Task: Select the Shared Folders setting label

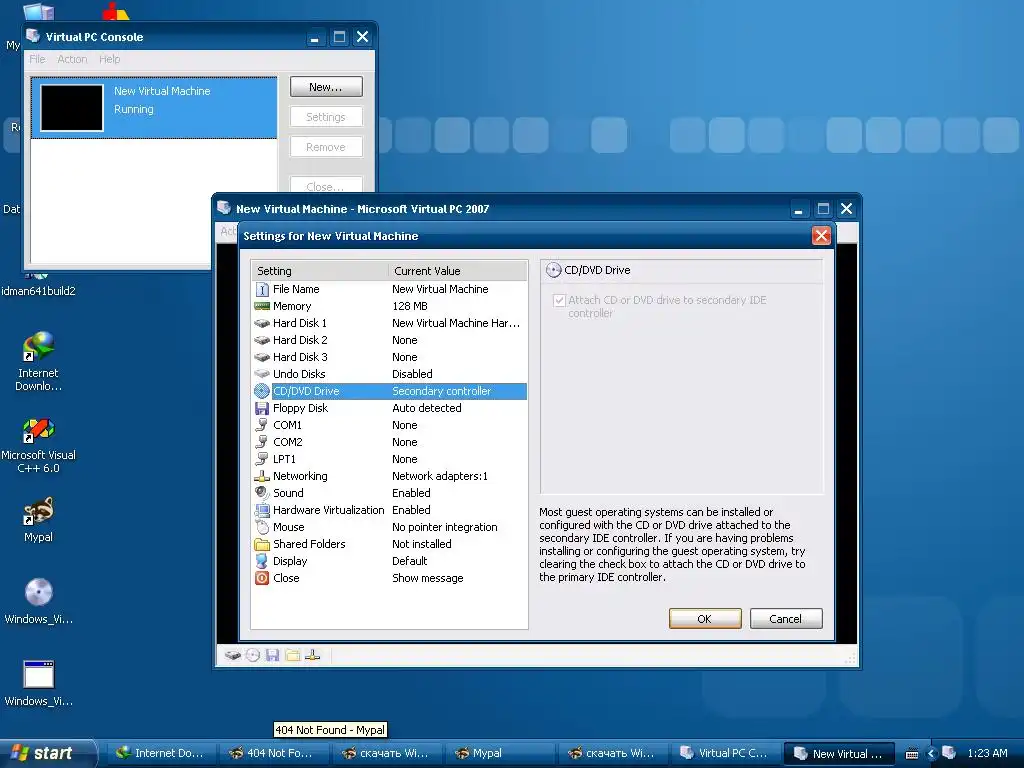Action: point(309,544)
